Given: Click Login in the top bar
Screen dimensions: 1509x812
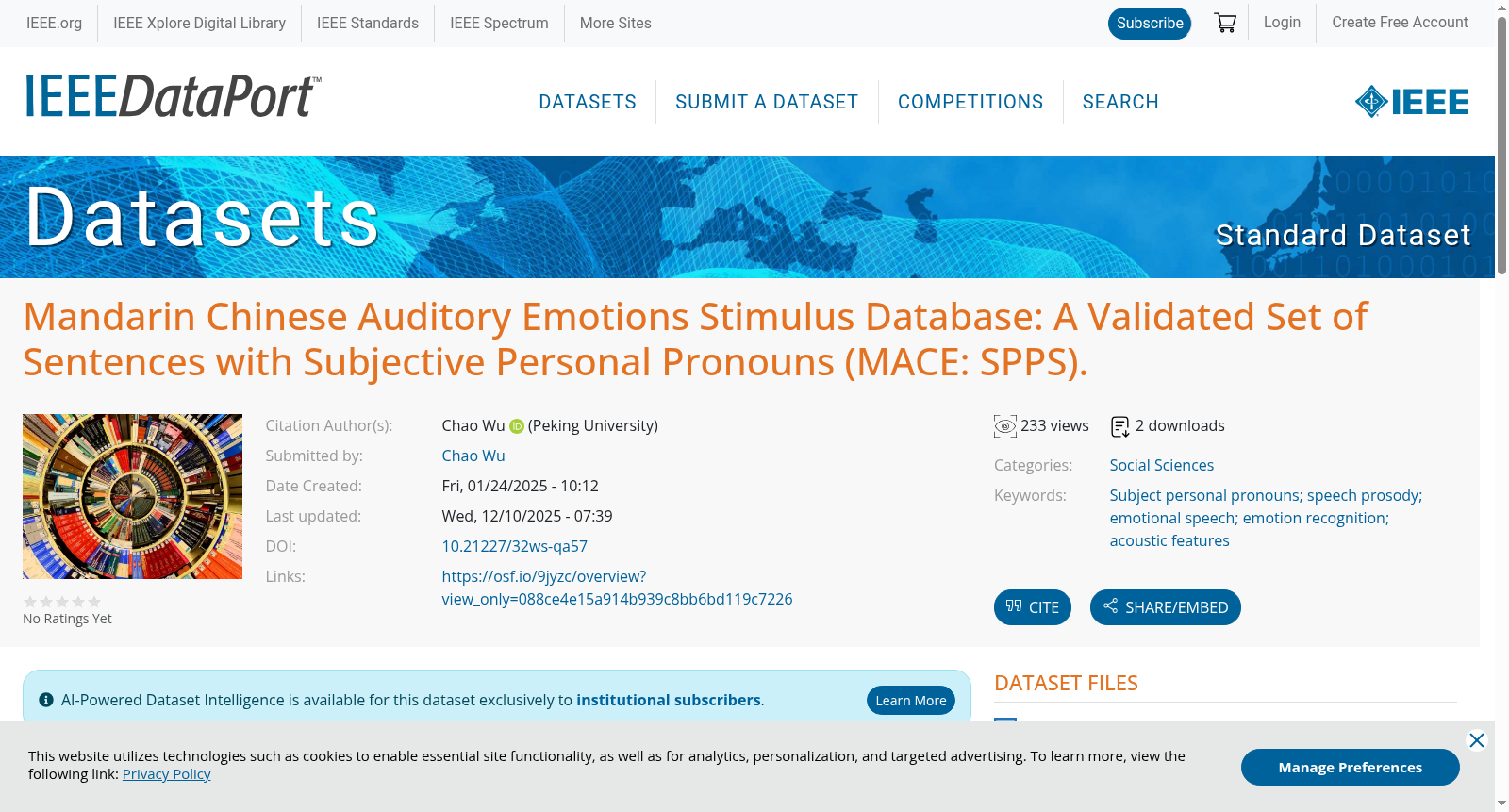Looking at the screenshot, I should coord(1282,23).
